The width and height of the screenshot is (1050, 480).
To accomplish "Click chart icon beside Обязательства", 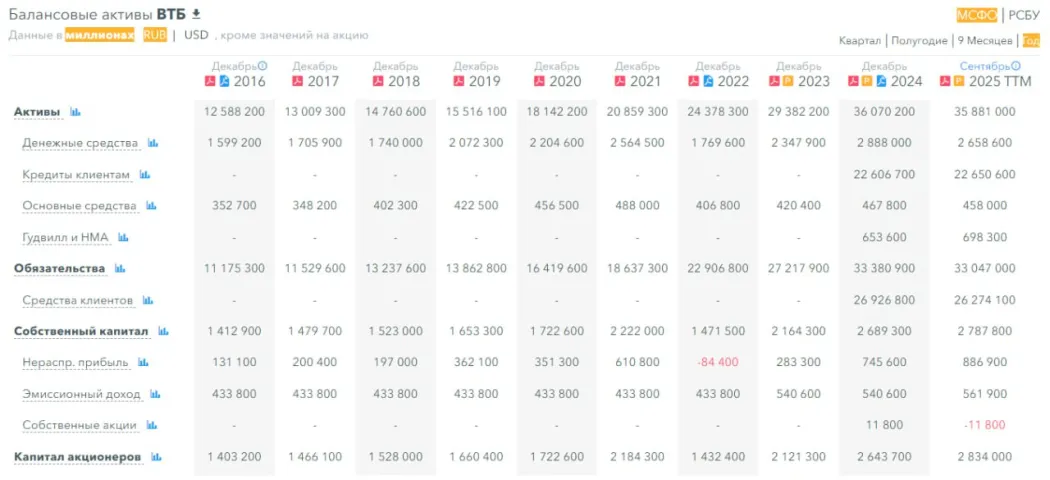I will click(120, 269).
